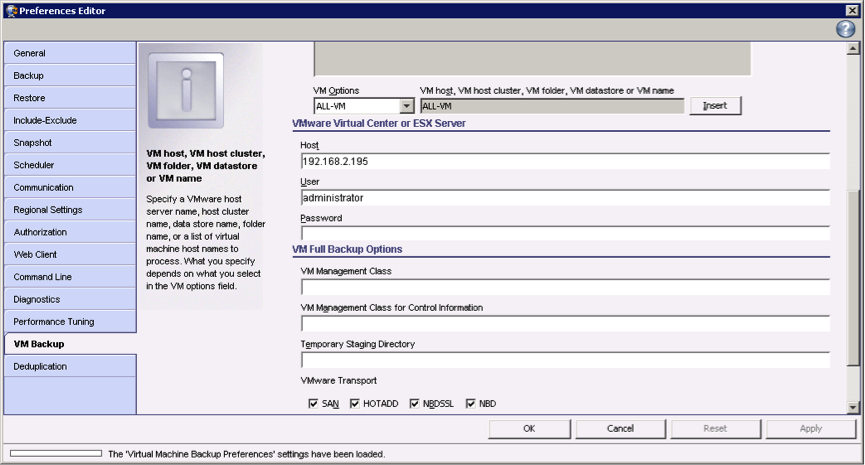Viewport: 865px width, 465px height.
Task: Click the Cancel button
Action: pos(621,429)
